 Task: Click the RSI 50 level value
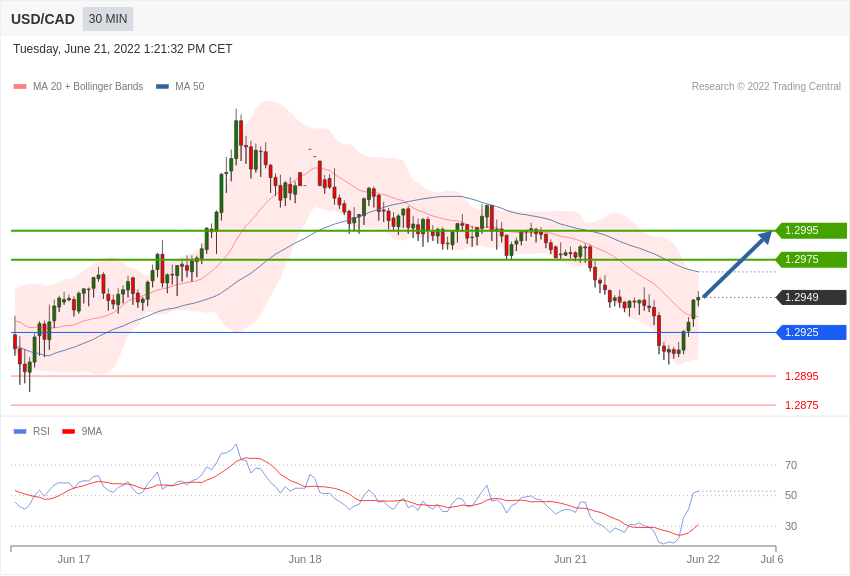pyautogui.click(x=791, y=495)
